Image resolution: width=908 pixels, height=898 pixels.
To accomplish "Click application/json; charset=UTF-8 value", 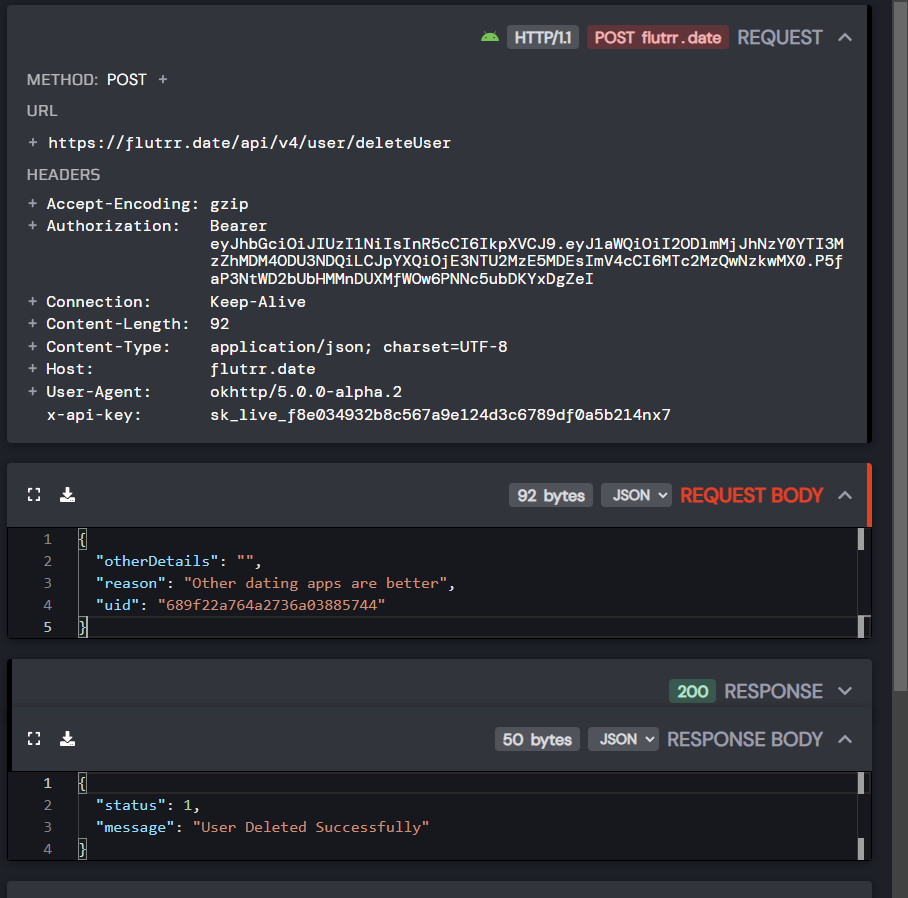I will pos(358,346).
